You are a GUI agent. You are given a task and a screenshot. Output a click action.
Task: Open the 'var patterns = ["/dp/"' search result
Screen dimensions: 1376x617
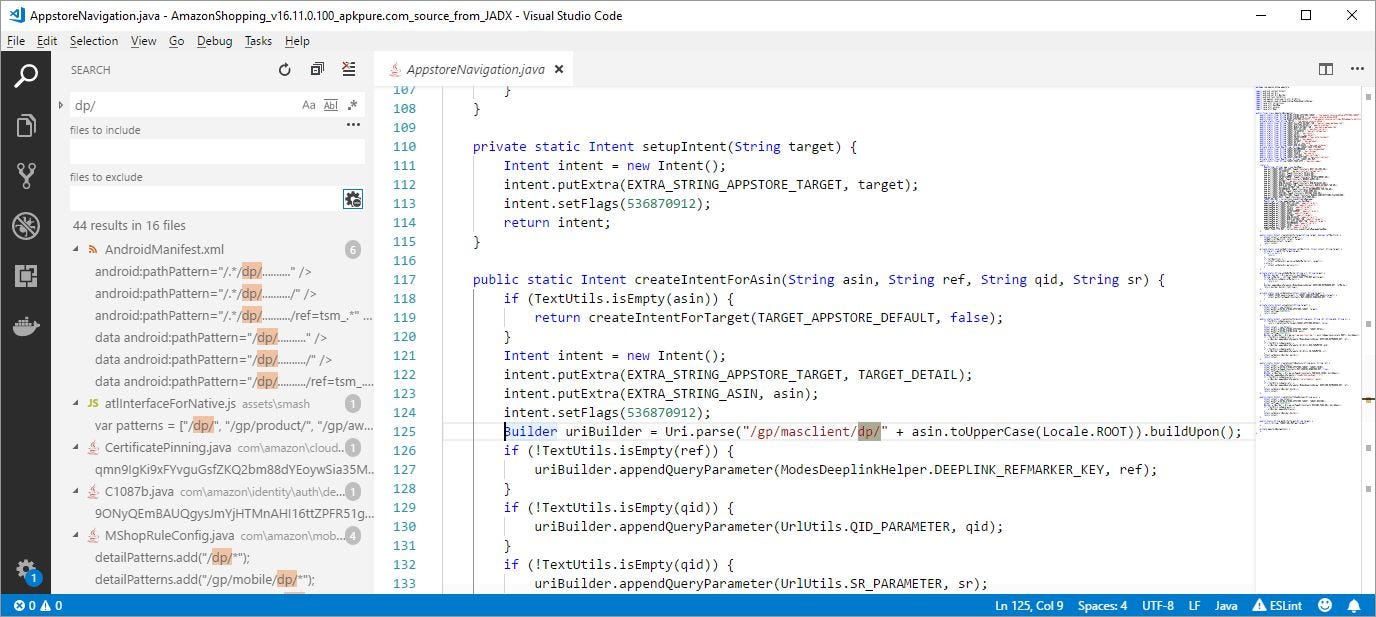pos(234,425)
